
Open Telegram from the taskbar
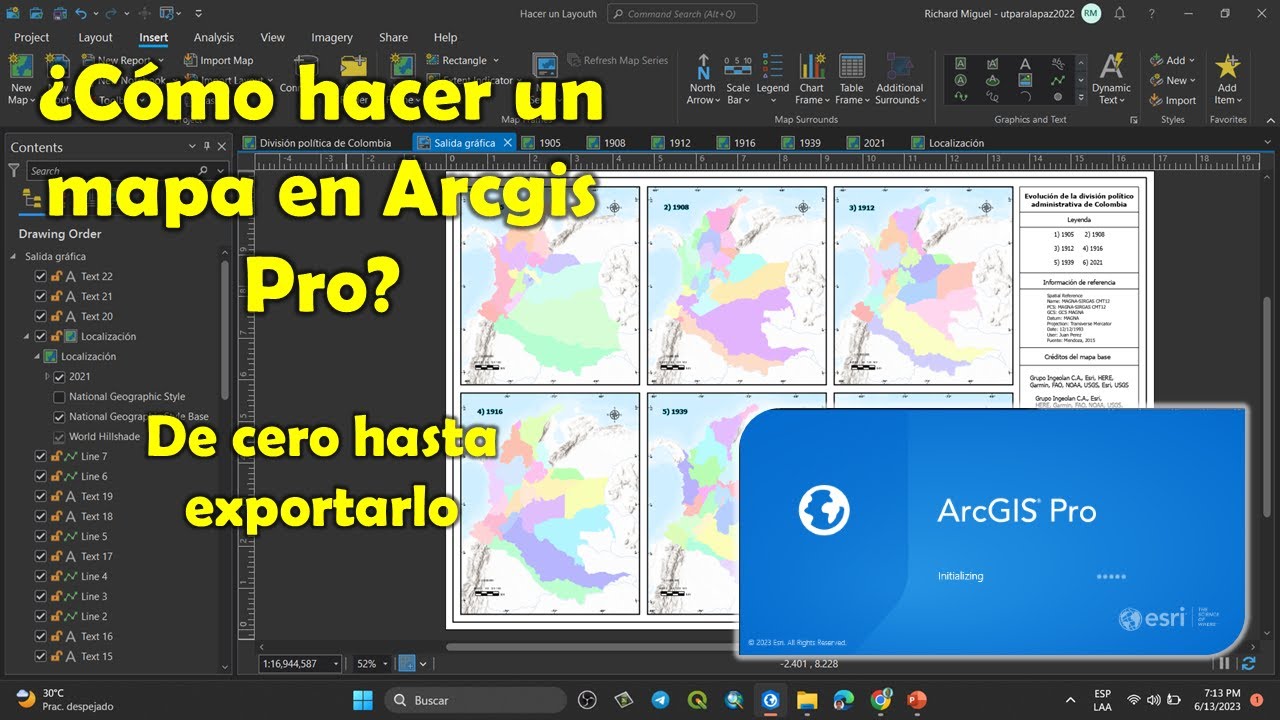click(661, 700)
